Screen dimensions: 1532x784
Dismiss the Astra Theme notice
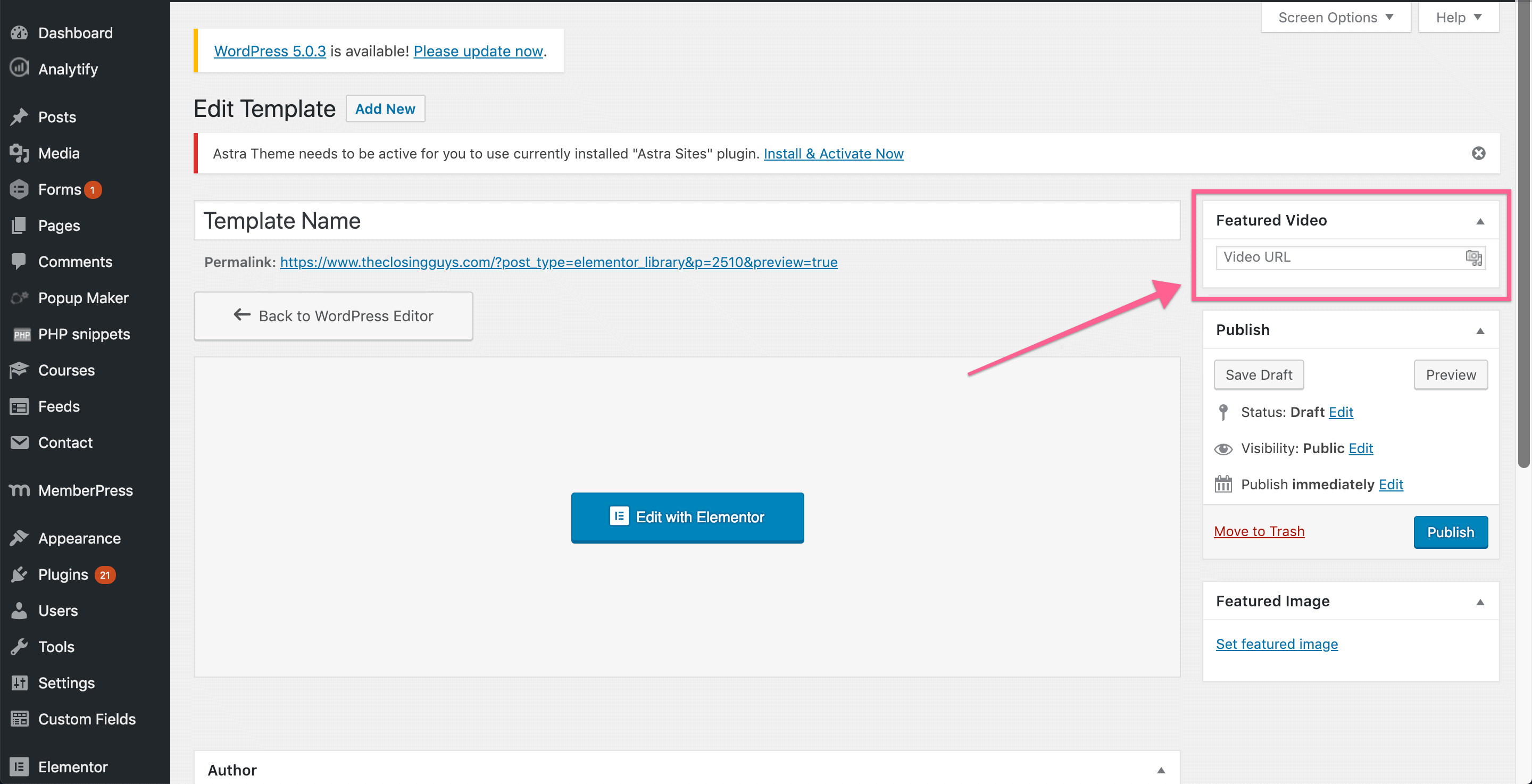point(1478,154)
